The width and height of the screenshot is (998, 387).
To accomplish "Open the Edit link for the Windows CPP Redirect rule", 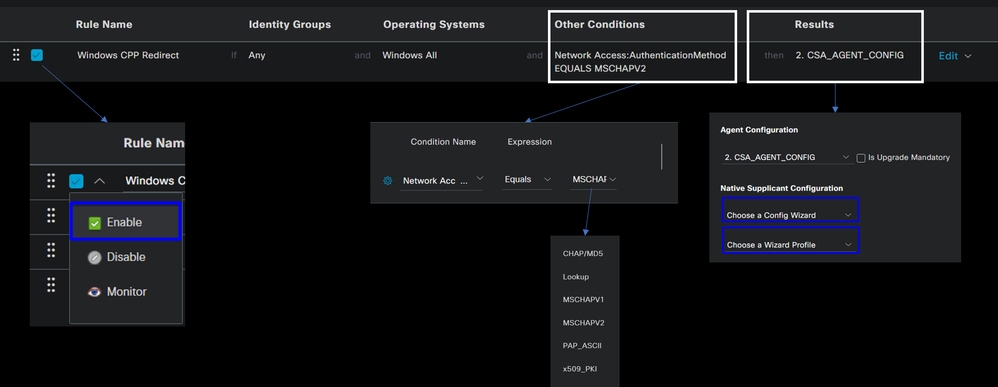I will 948,56.
